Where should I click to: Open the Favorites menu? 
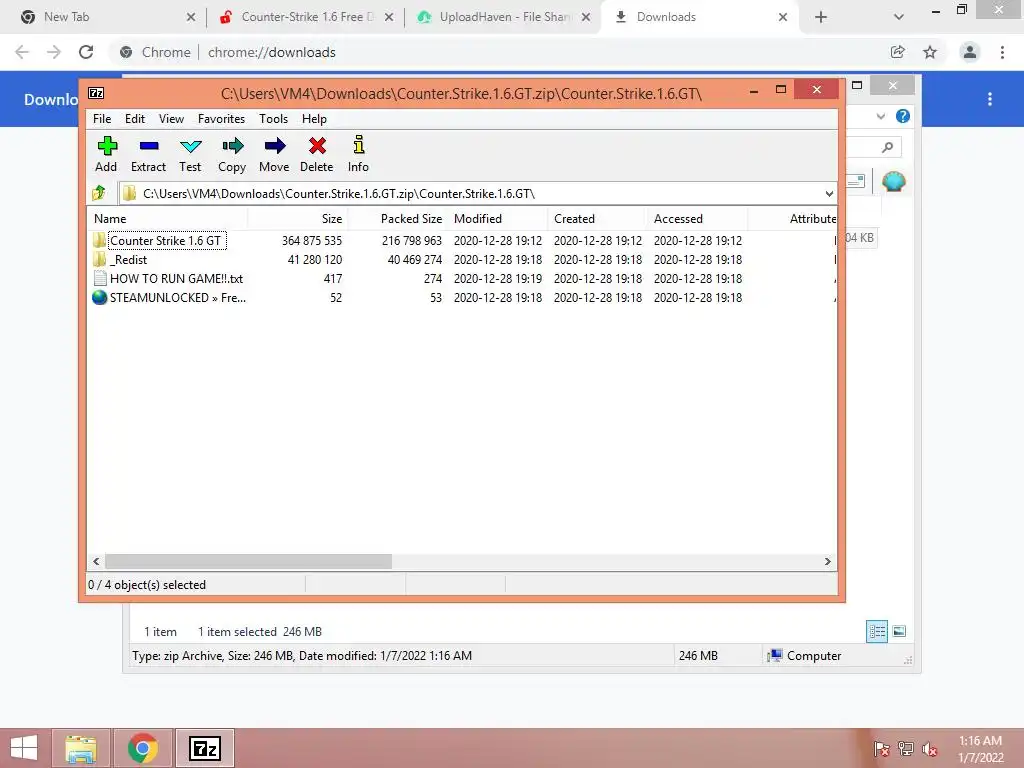coord(221,119)
